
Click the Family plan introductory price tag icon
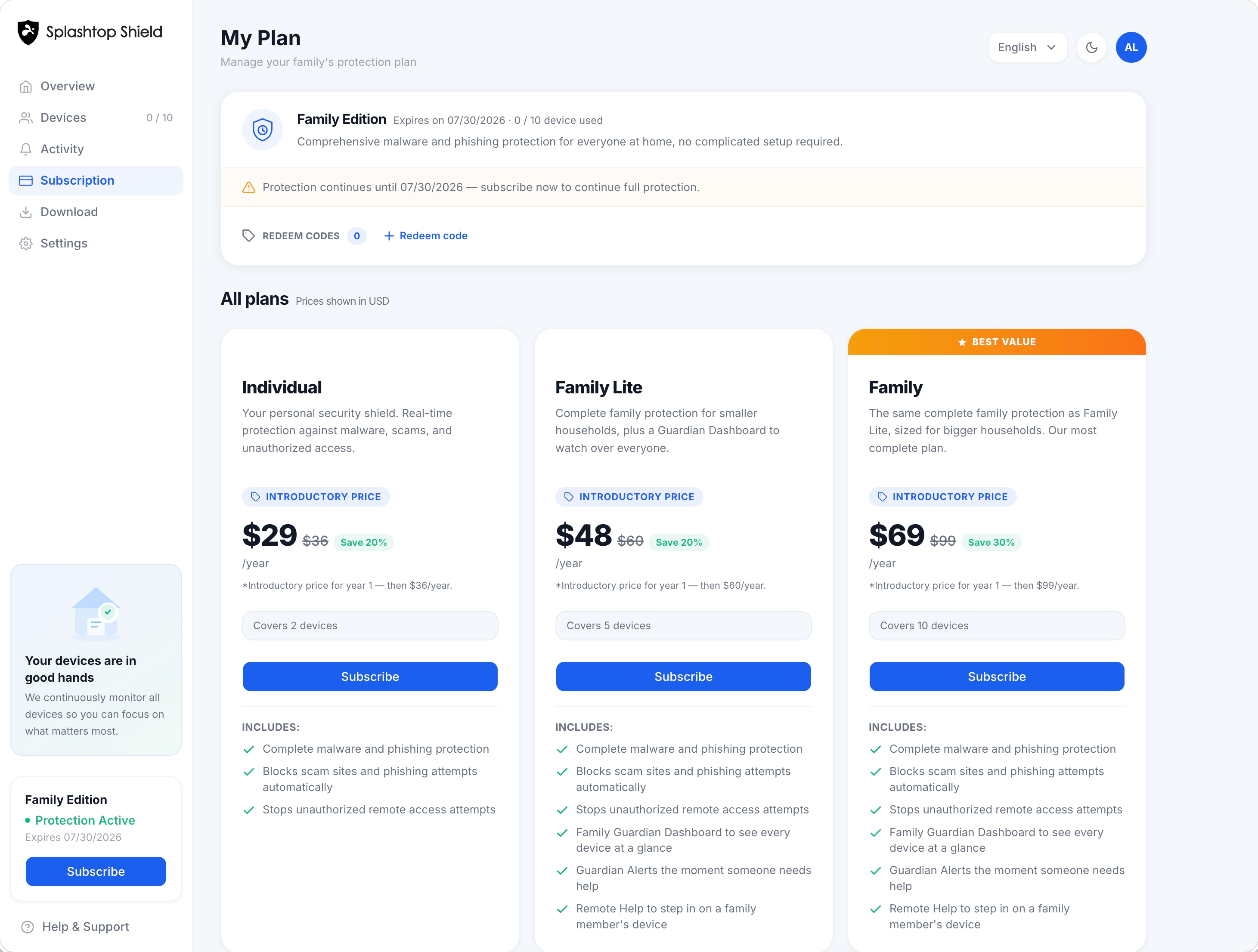click(882, 497)
